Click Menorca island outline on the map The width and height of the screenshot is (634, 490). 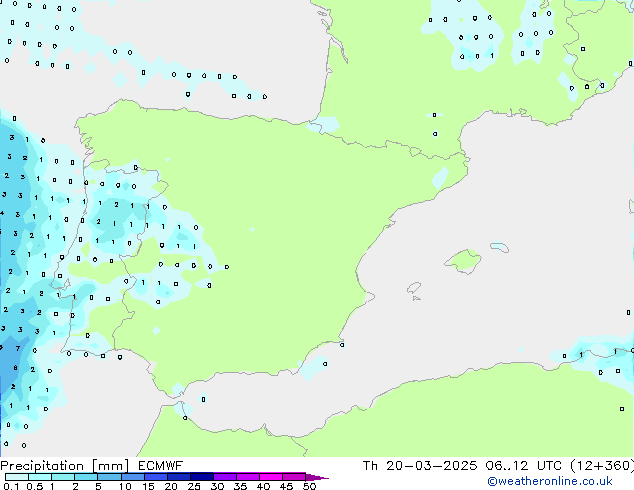(x=499, y=247)
